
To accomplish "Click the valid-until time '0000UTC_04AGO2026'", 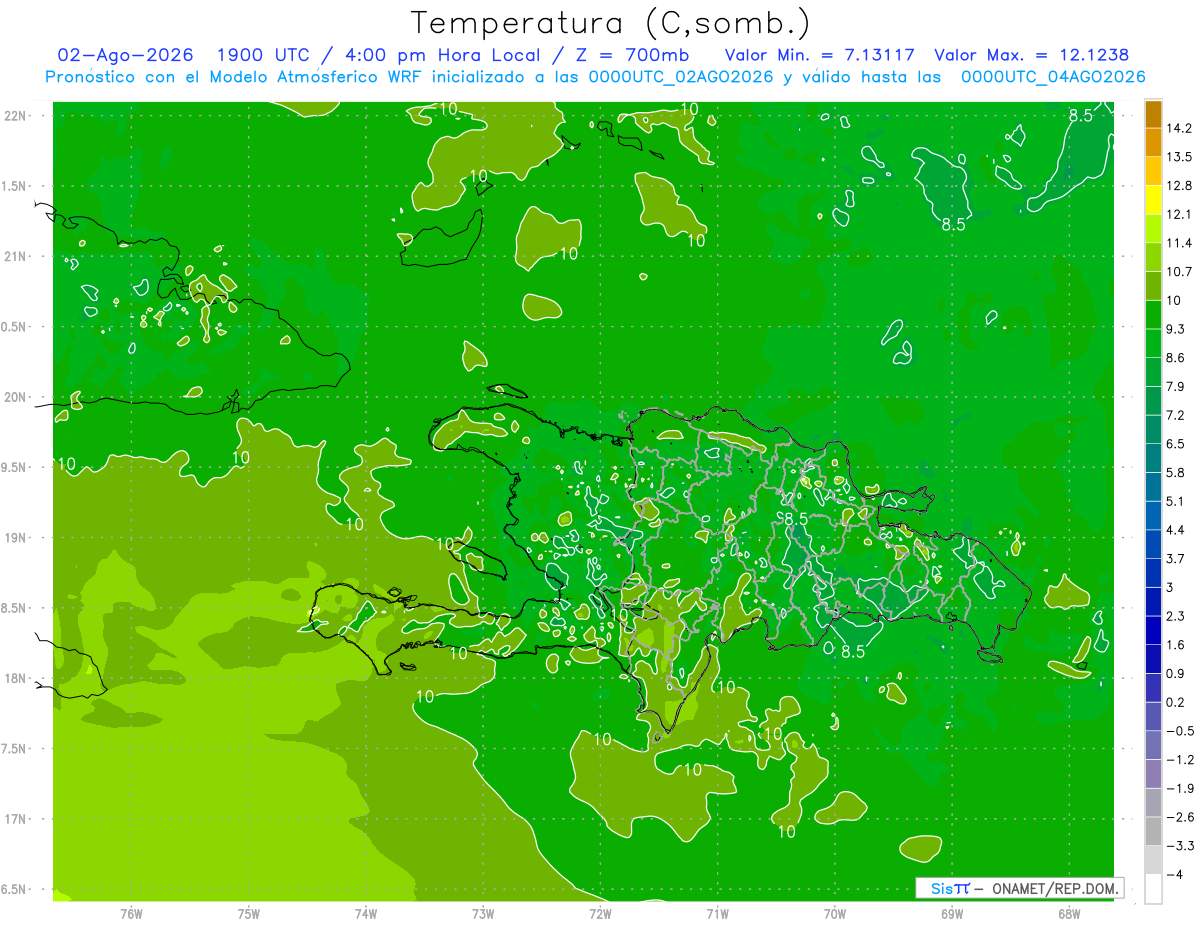I will [x=1053, y=77].
